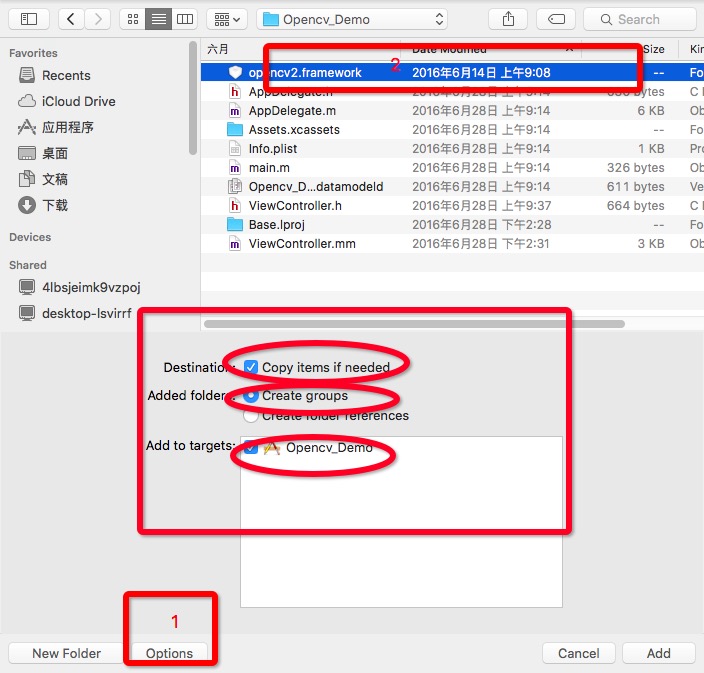Click the share icon in toolbar

pyautogui.click(x=508, y=19)
